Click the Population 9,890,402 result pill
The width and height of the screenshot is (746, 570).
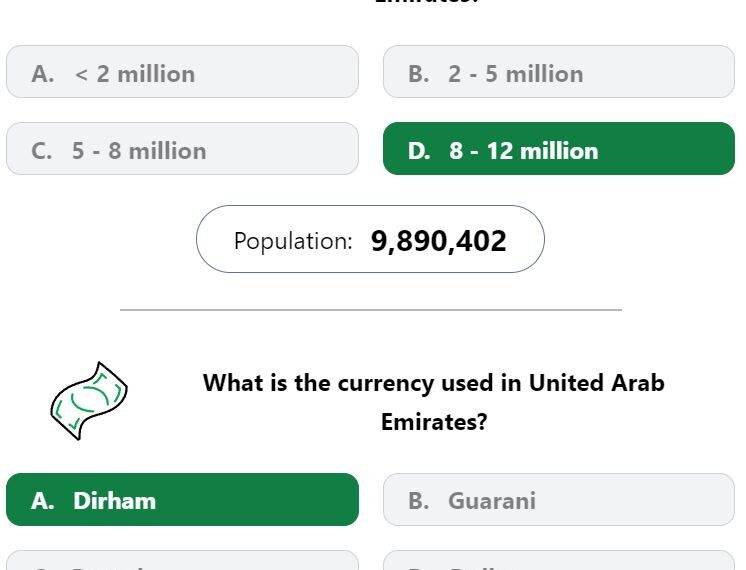point(370,239)
